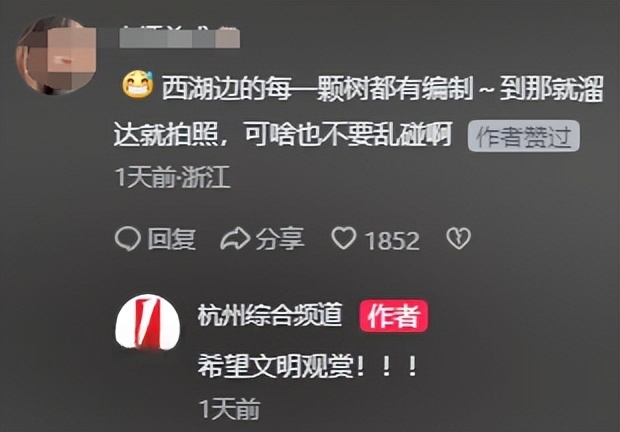Click the 作者赞过 badge
The image size is (620, 432).
coord(524,136)
